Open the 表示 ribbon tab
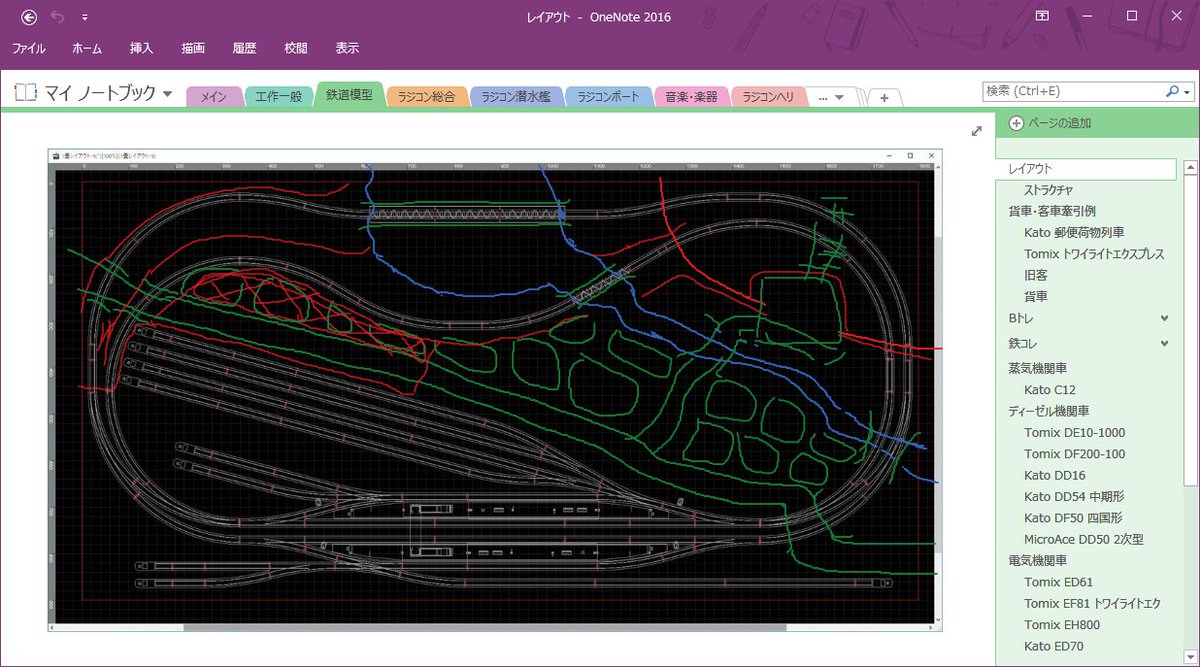This screenshot has width=1200, height=667. (x=347, y=48)
